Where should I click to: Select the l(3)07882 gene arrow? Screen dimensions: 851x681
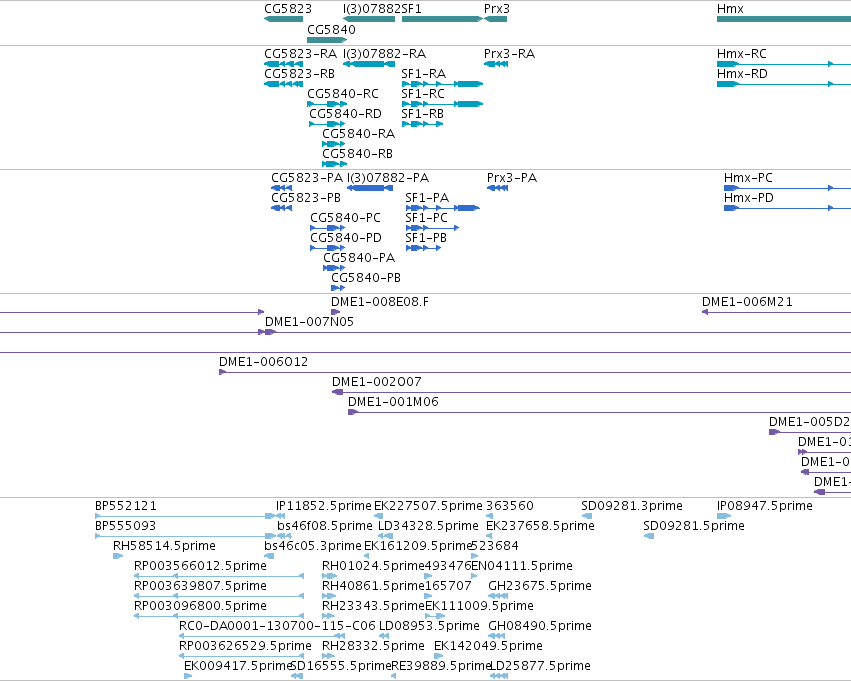pos(369,19)
